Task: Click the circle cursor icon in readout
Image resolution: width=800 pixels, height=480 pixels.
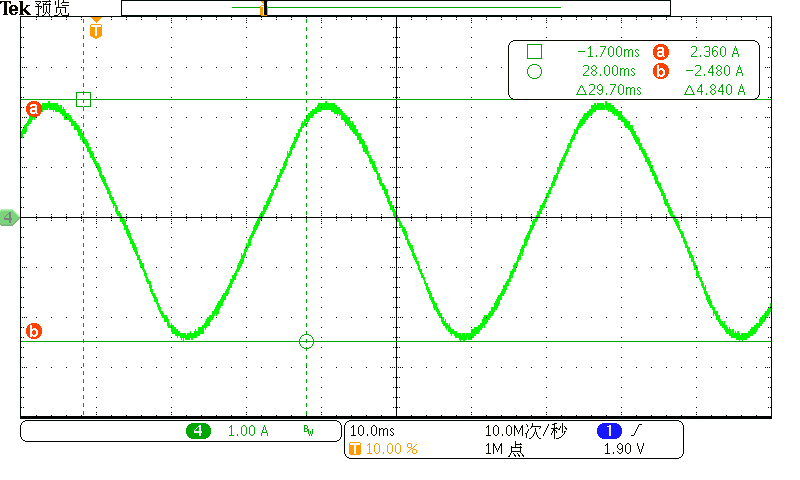Action: pos(534,71)
